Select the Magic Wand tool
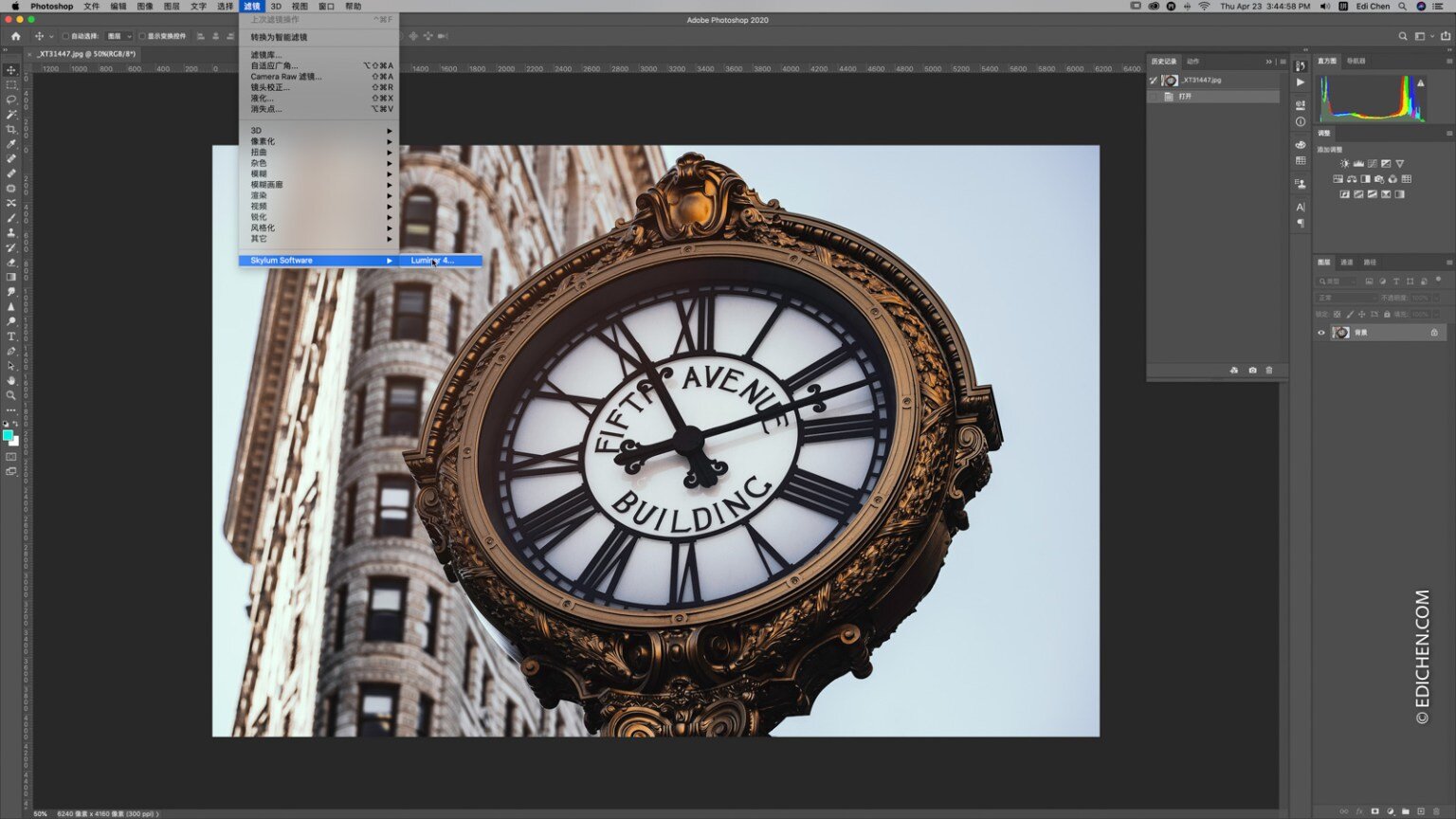This screenshot has height=819, width=1456. coord(11,115)
